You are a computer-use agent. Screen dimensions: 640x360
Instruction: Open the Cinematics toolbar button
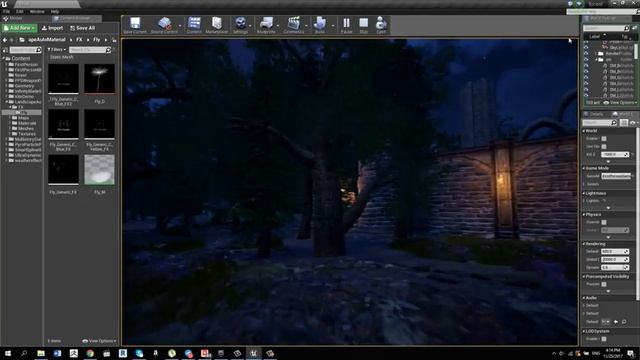[293, 25]
